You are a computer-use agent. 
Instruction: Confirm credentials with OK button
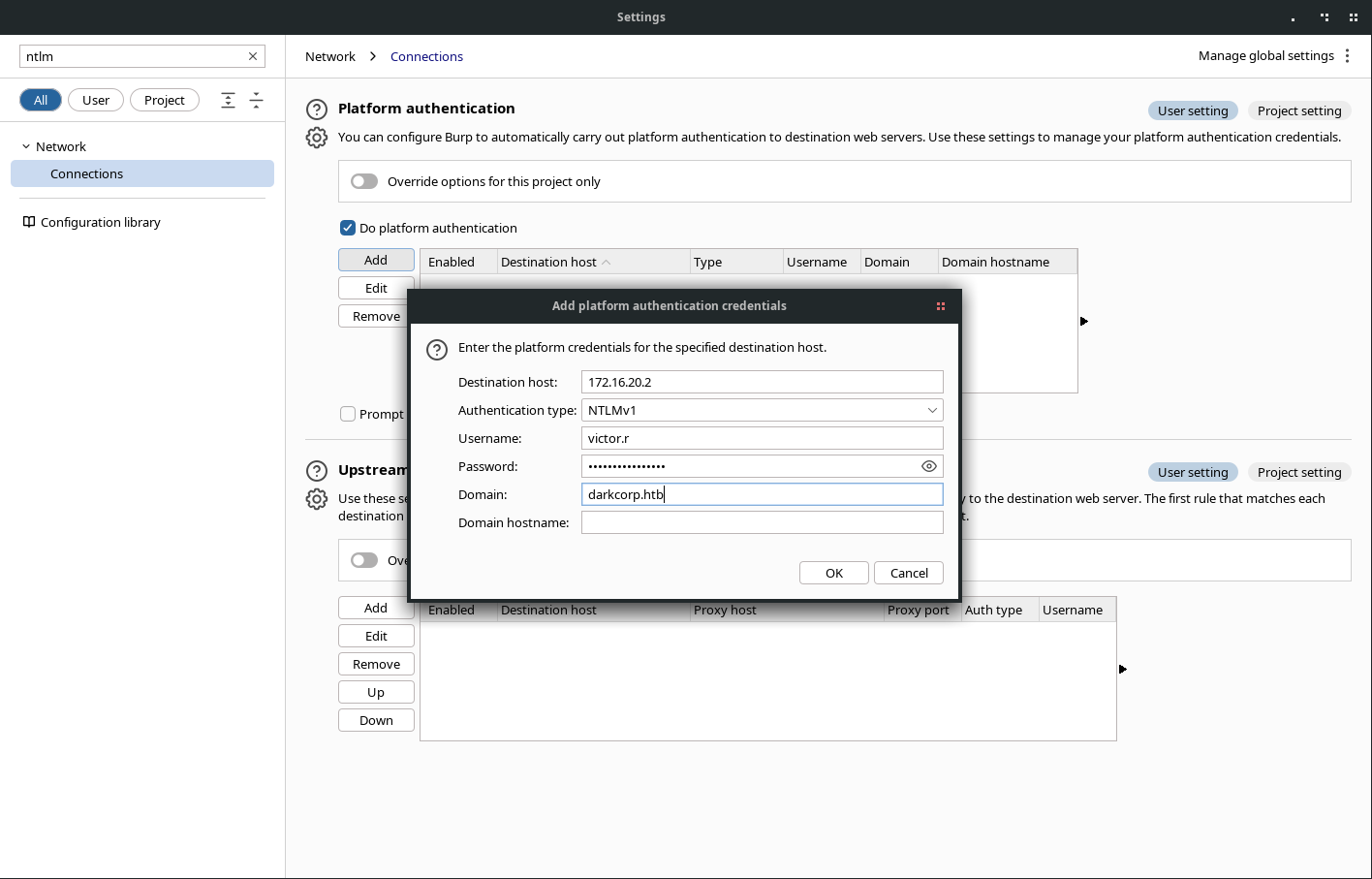(x=833, y=573)
